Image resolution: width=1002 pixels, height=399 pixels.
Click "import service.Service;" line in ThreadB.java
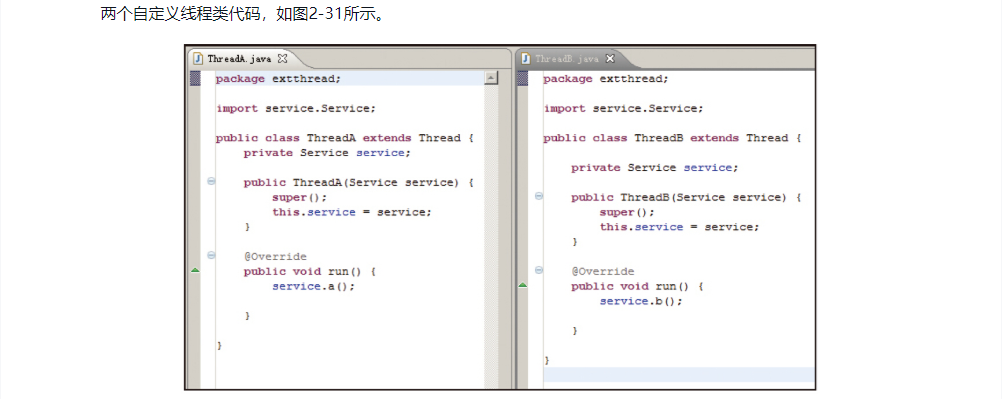click(624, 108)
